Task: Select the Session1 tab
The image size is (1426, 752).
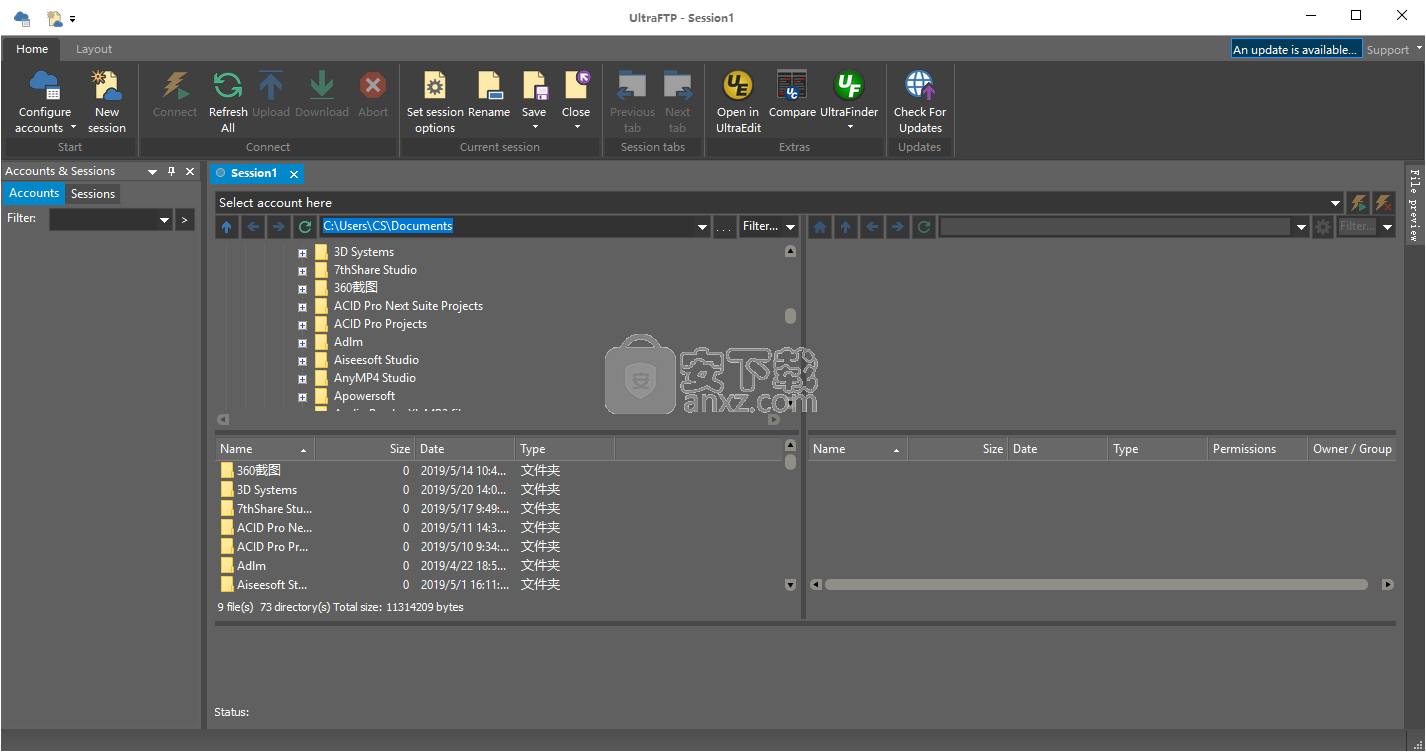Action: click(x=253, y=173)
